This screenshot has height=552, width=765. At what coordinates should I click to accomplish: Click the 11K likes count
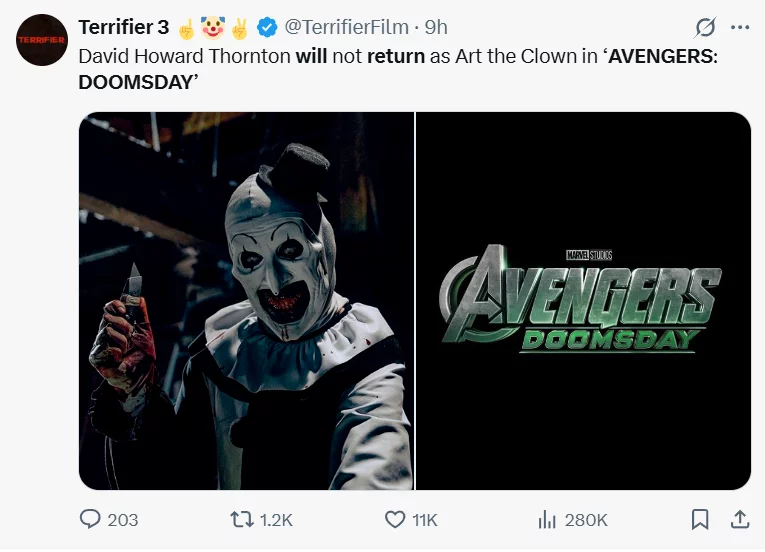point(425,520)
